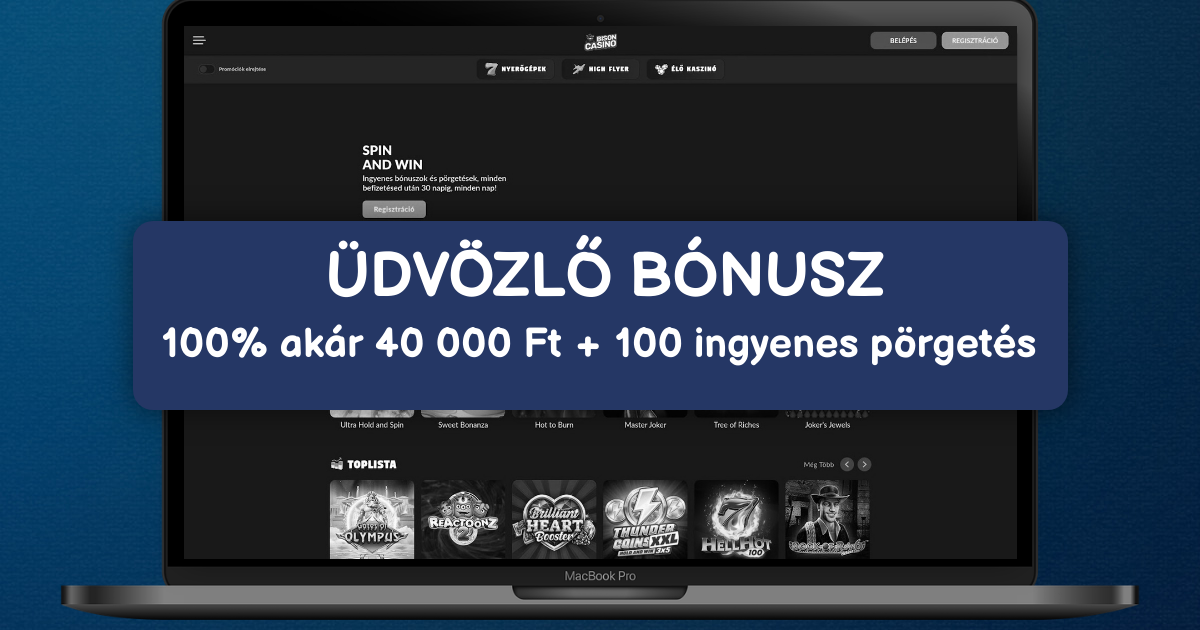Screen dimensions: 1200x630
Task: Click Regisztráció in the top header
Action: tap(974, 41)
